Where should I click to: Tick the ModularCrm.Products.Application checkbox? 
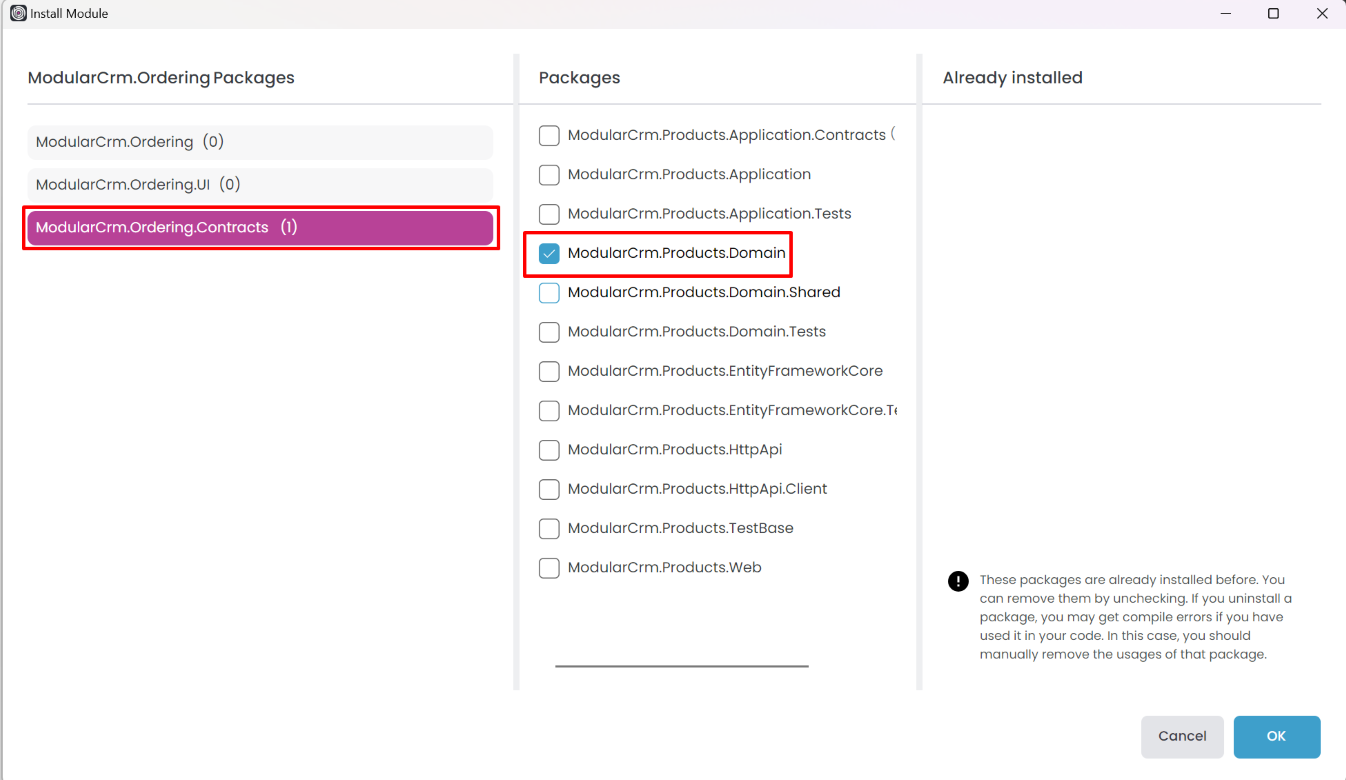(549, 175)
